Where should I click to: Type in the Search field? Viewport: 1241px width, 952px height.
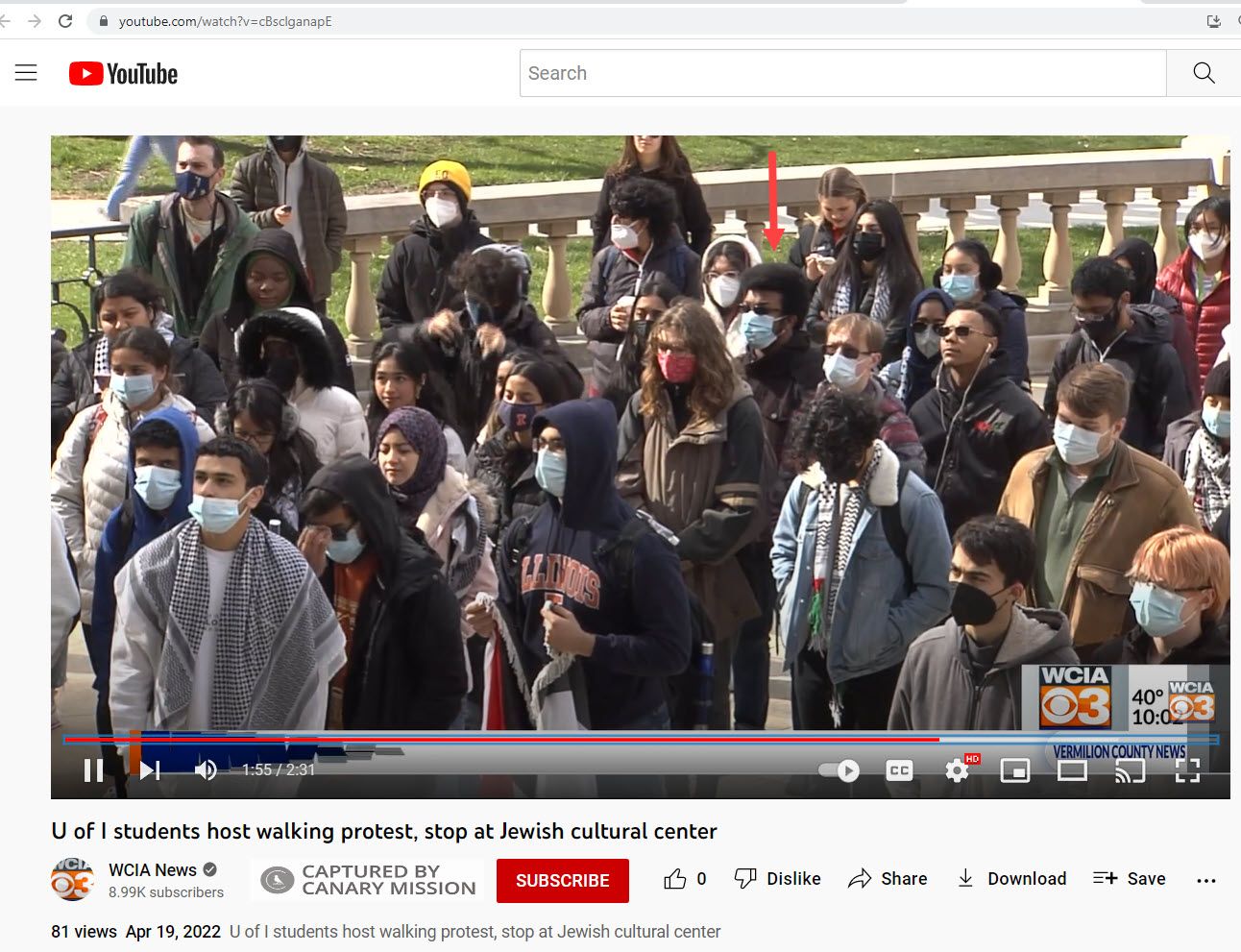pyautogui.click(x=843, y=73)
